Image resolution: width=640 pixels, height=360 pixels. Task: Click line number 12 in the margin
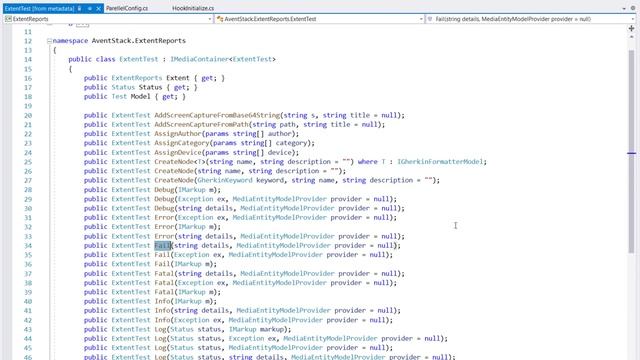28,41
